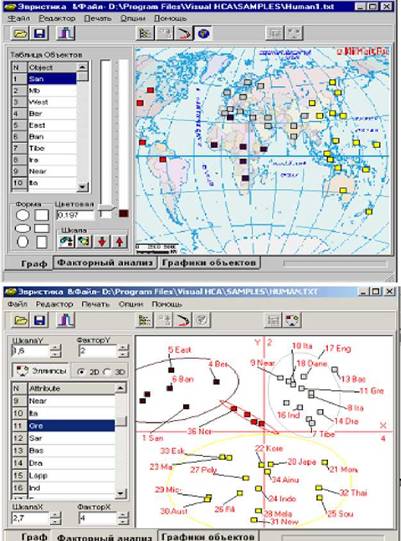Increment ФакторY stepper value
Screen dimensions: 401x541
123,347
